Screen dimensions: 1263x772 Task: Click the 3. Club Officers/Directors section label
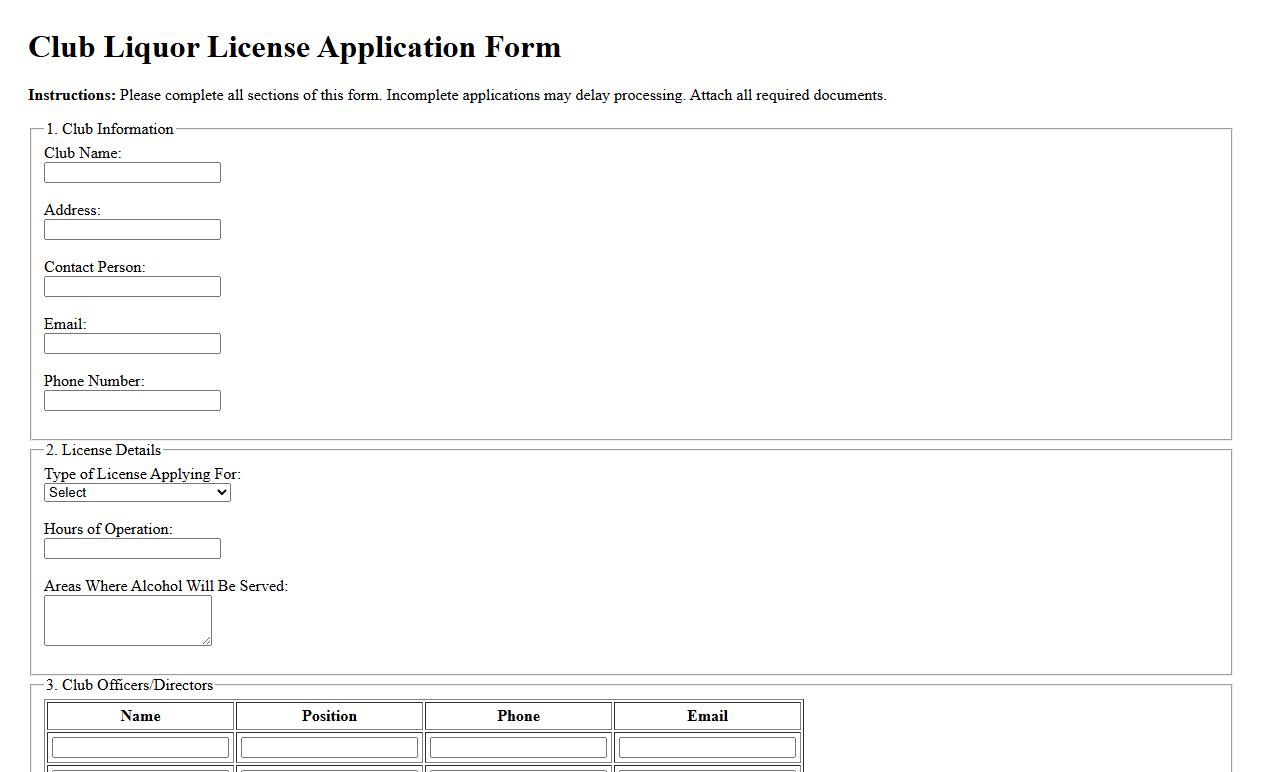point(130,685)
